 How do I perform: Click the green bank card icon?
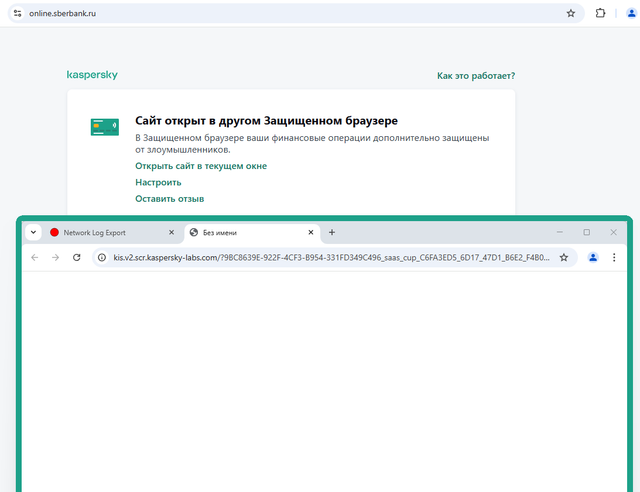(104, 127)
